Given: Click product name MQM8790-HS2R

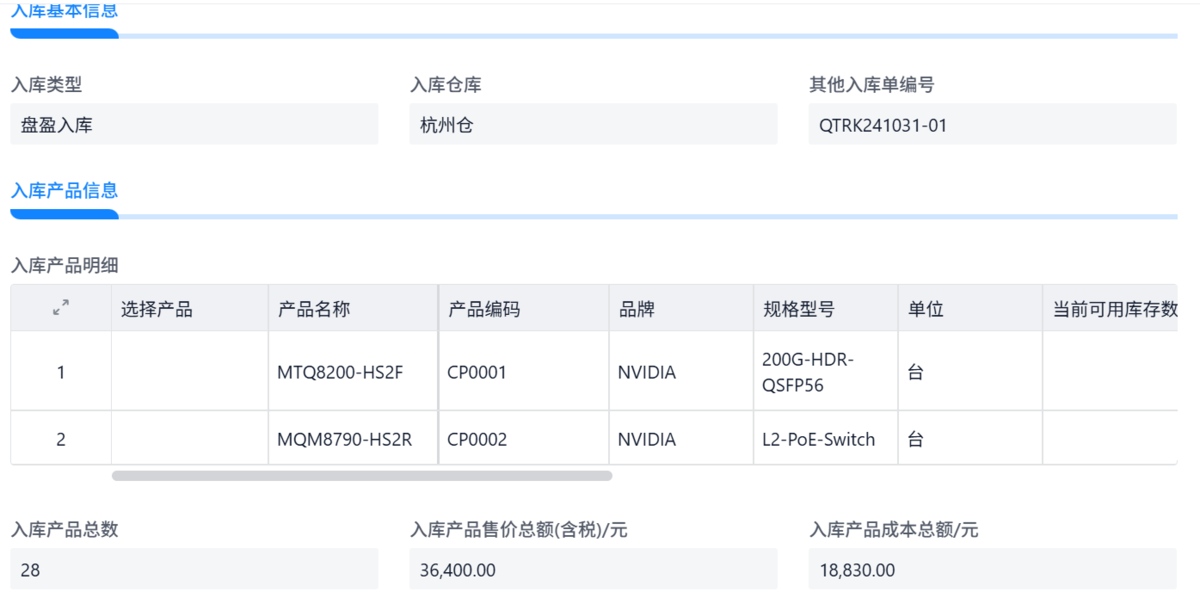Looking at the screenshot, I should click(344, 439).
